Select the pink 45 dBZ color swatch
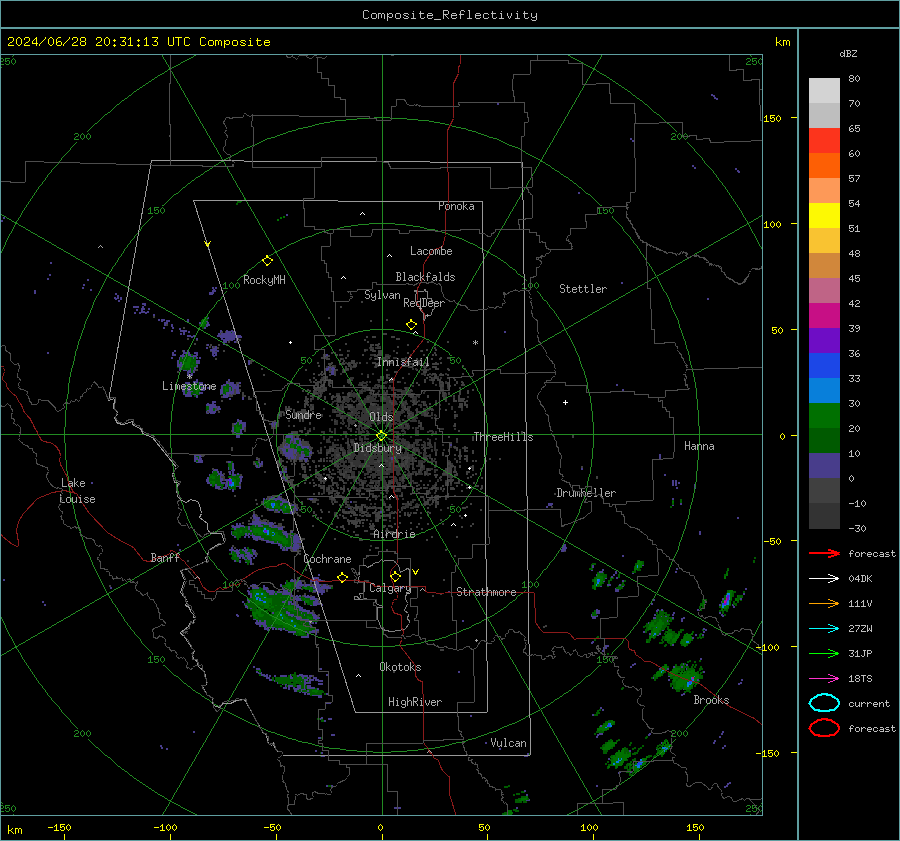Image resolution: width=900 pixels, height=841 pixels. pos(824,291)
